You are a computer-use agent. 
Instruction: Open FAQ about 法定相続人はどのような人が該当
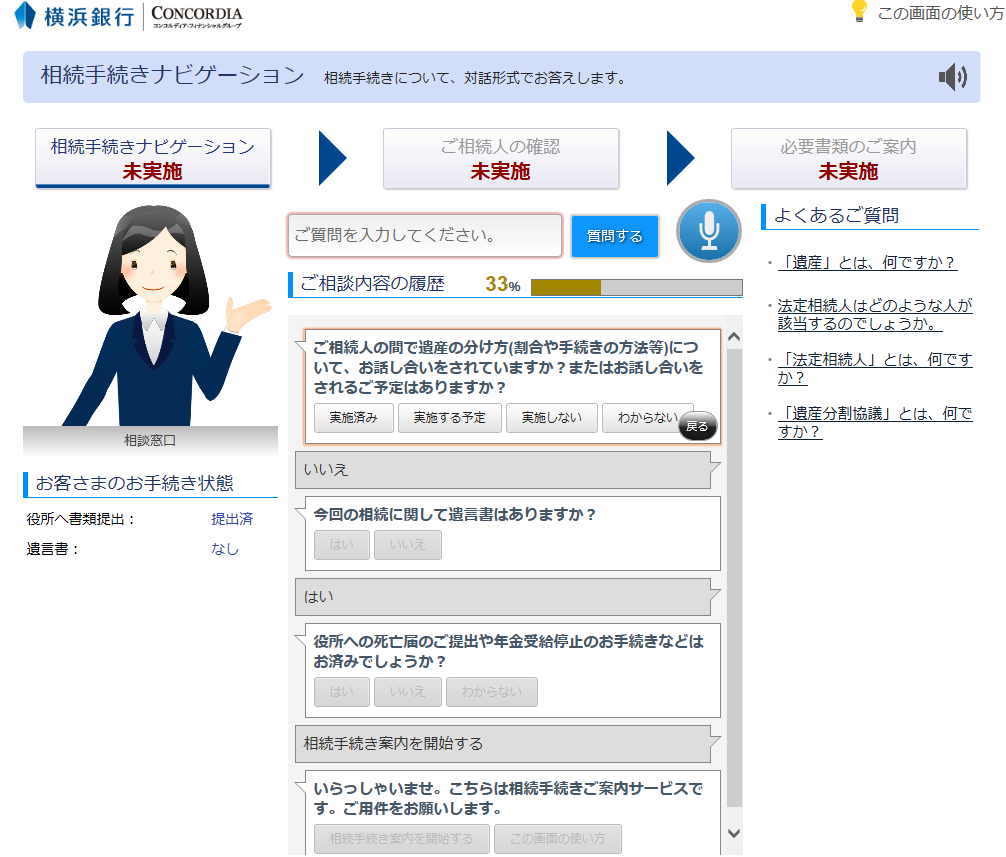pos(874,314)
